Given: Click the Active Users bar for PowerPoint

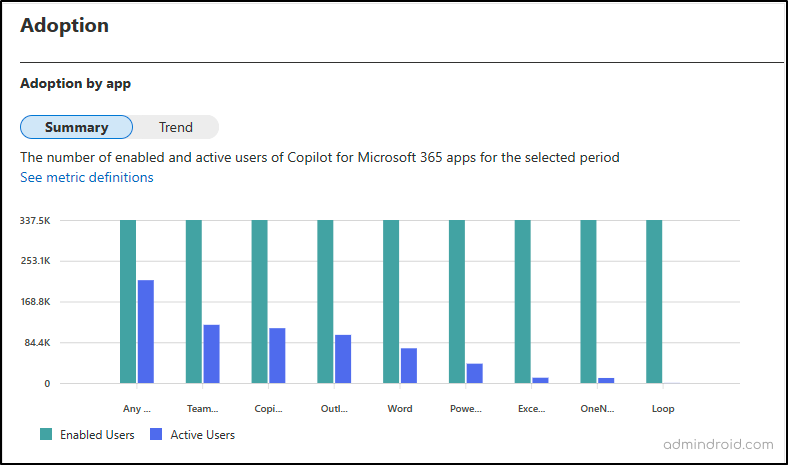Looking at the screenshot, I should (475, 373).
